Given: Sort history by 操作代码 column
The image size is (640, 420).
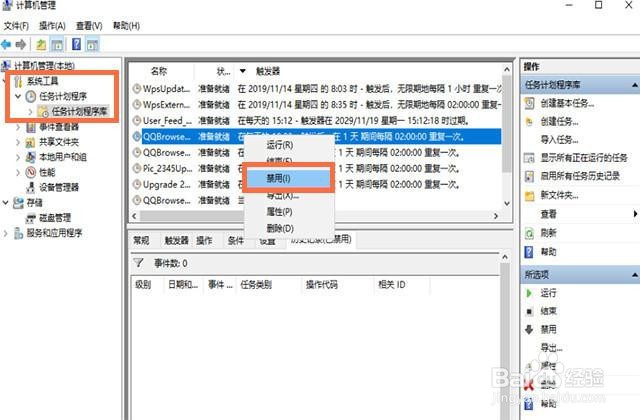Looking at the screenshot, I should click(322, 284).
